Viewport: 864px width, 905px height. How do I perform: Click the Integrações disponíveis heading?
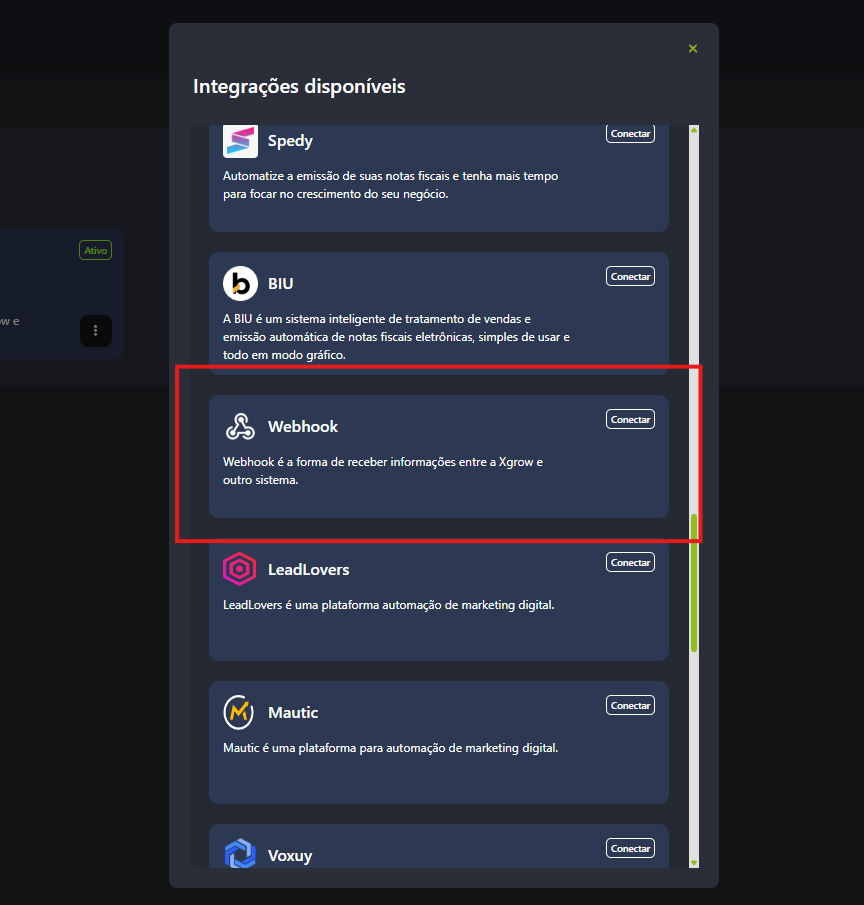(x=299, y=87)
